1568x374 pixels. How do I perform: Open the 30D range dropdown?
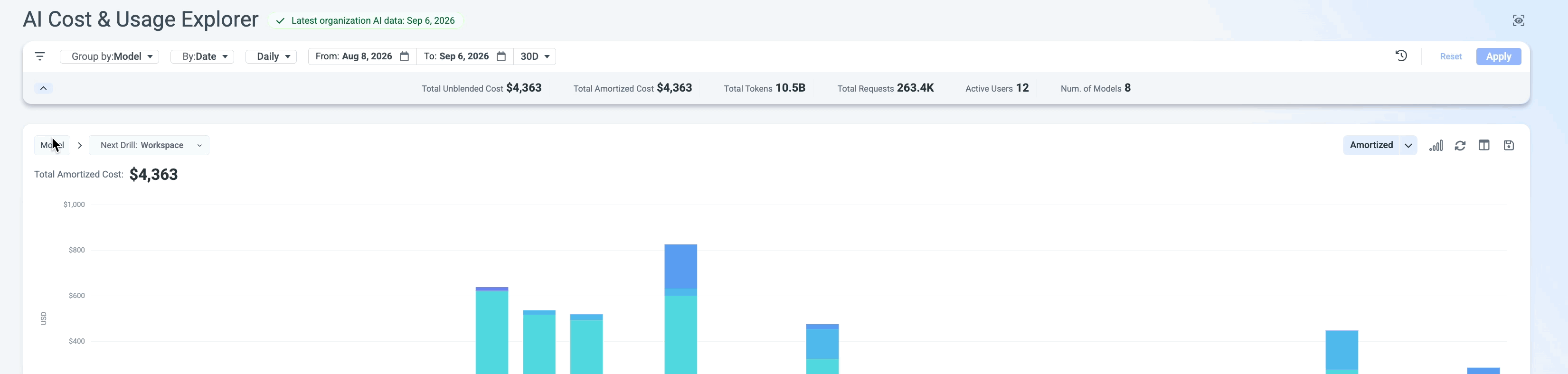pos(535,56)
